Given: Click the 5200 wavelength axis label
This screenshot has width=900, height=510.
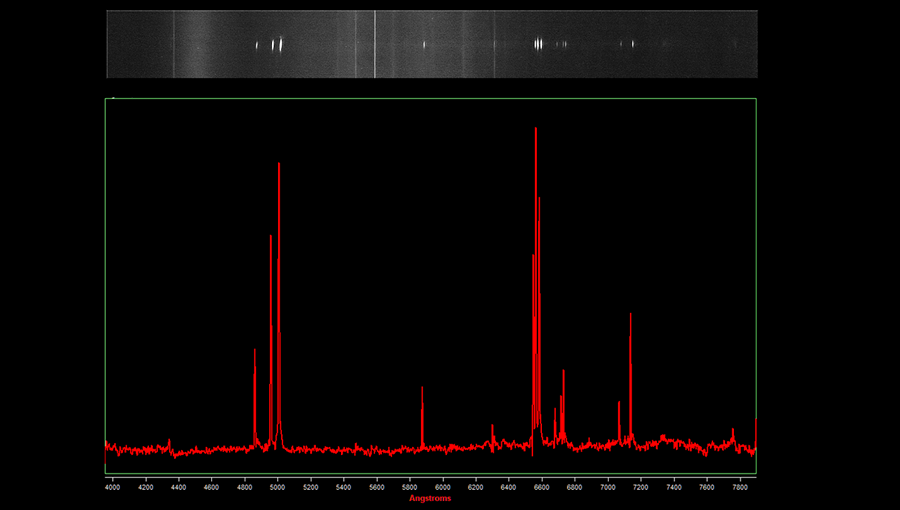Looking at the screenshot, I should click(x=310, y=486).
